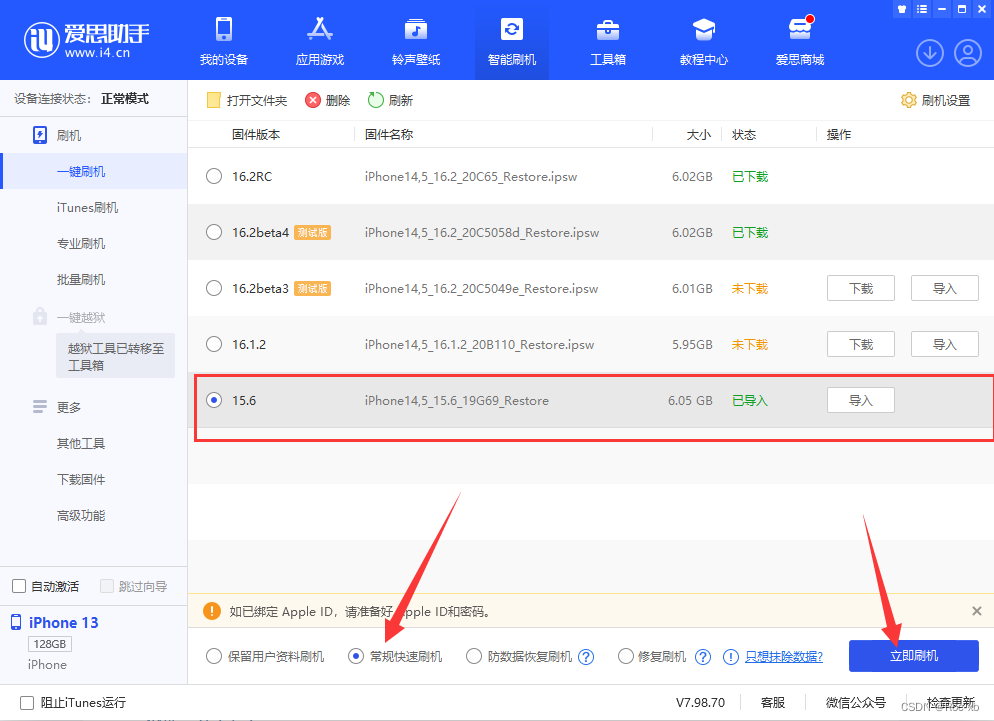This screenshot has height=721, width=994.
Task: Click help icon next to 修复刷机
Action: 702,657
